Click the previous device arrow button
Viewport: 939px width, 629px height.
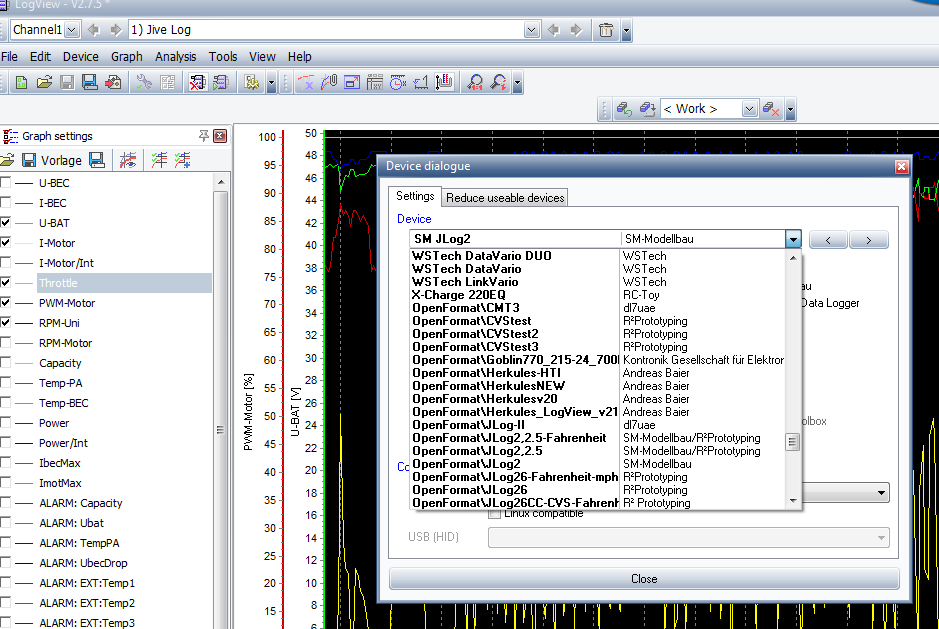click(828, 240)
